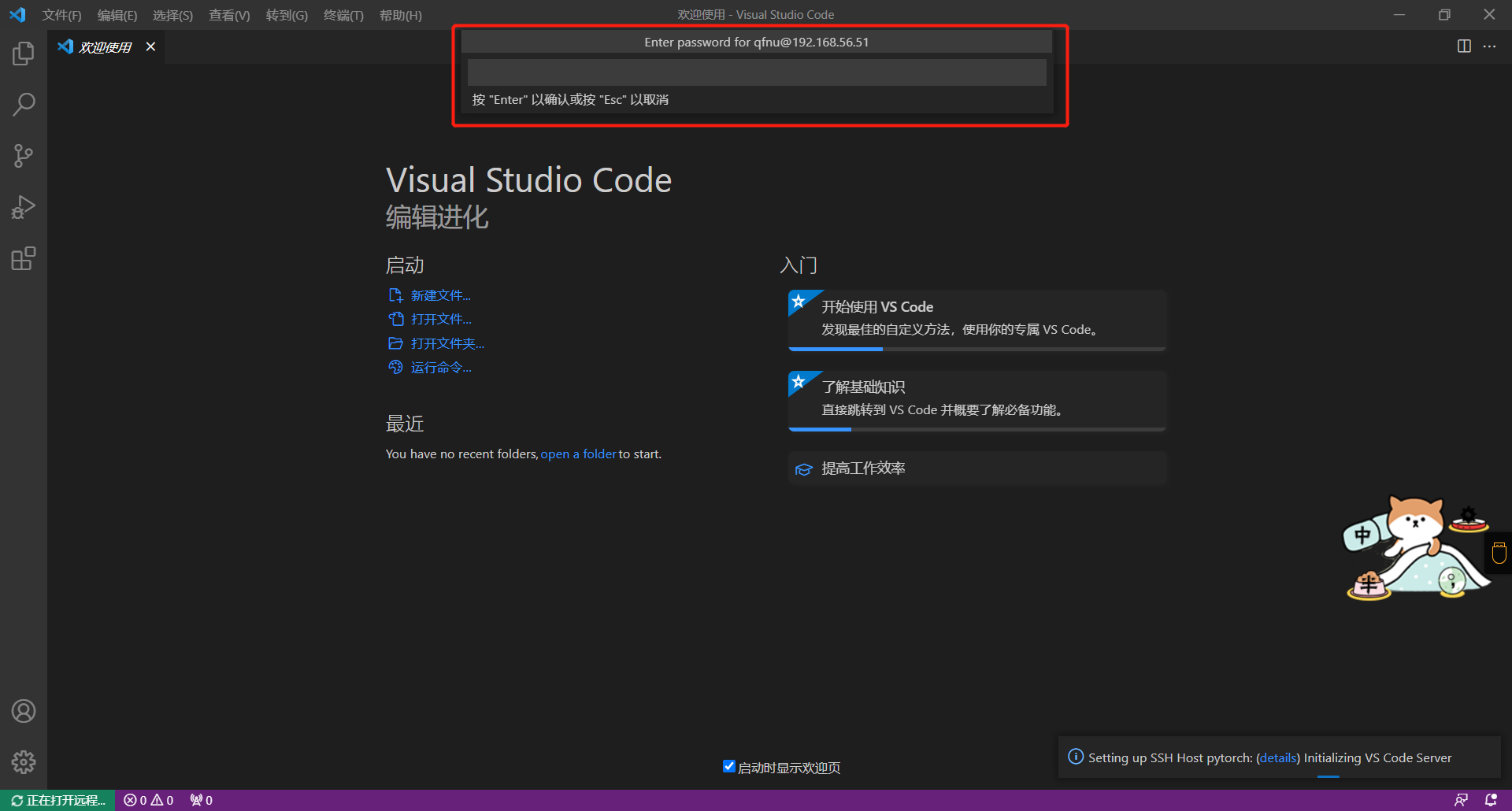This screenshot has width=1512, height=811.
Task: Click the folder icon beside 打开文件夹
Action: point(395,343)
